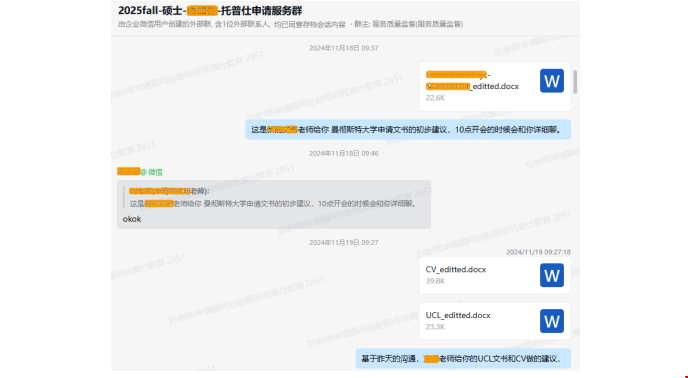The width and height of the screenshot is (688, 378).
Task: Select the message about UCL essay and CV
Action: click(463, 359)
